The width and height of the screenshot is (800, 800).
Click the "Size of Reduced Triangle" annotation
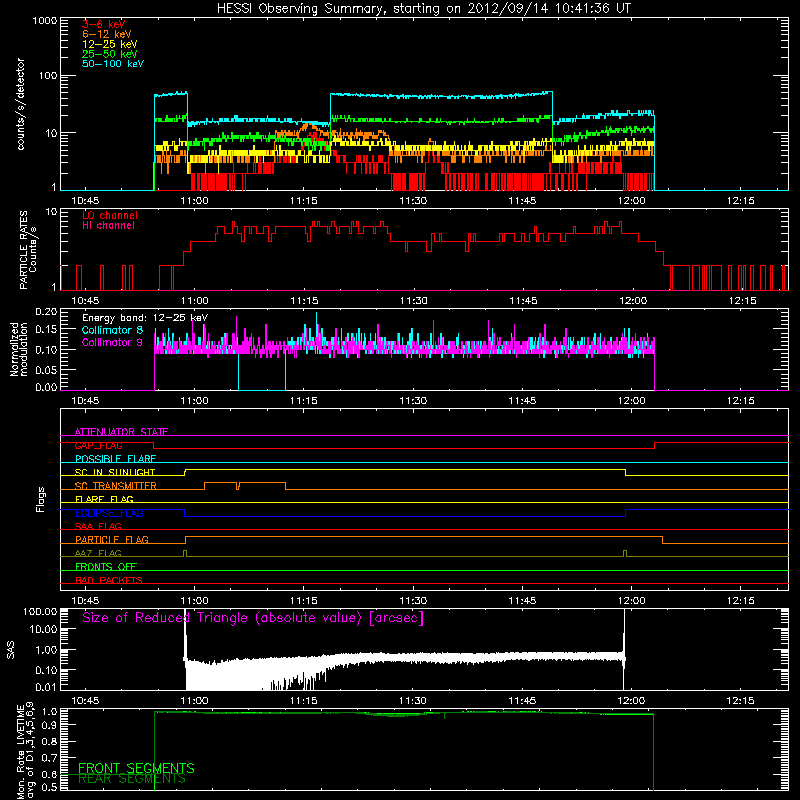(x=253, y=618)
